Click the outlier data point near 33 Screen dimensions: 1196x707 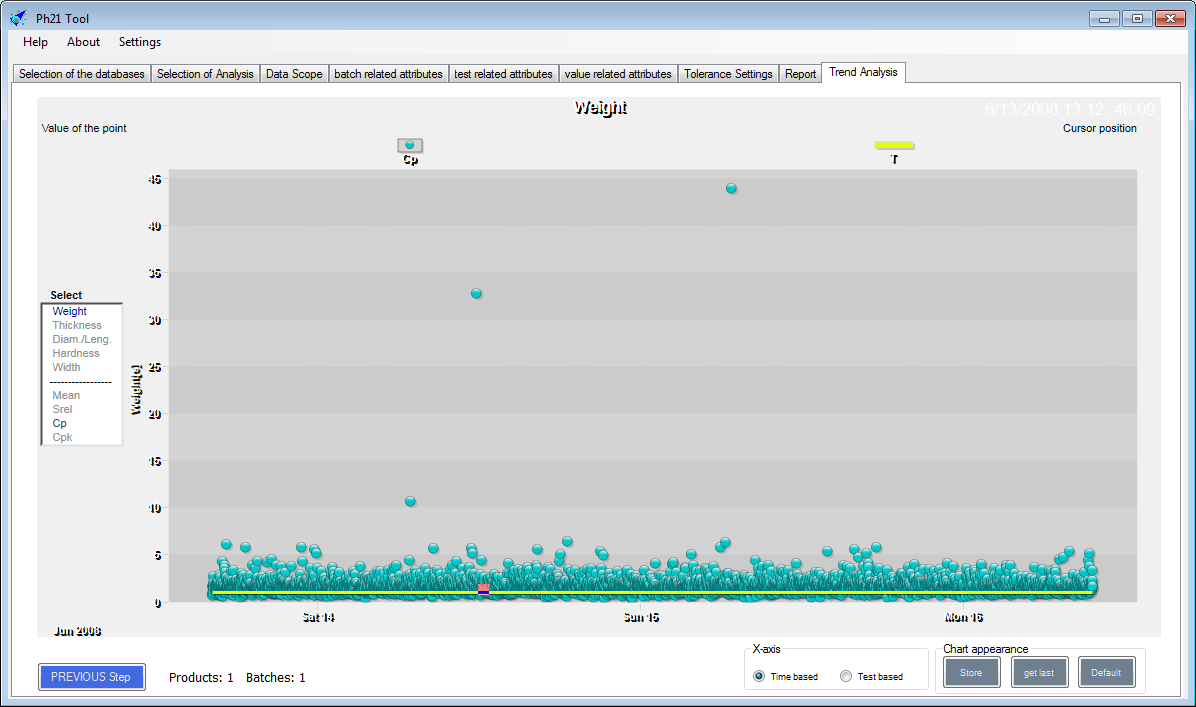[476, 293]
